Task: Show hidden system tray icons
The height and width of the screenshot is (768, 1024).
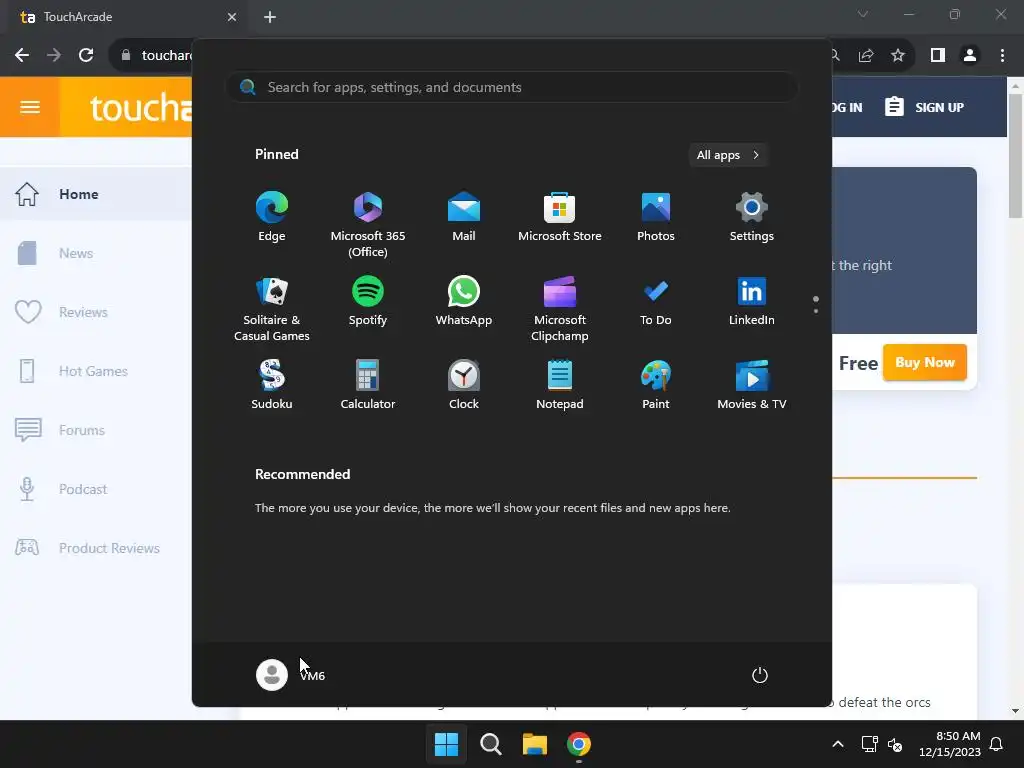Action: point(838,744)
